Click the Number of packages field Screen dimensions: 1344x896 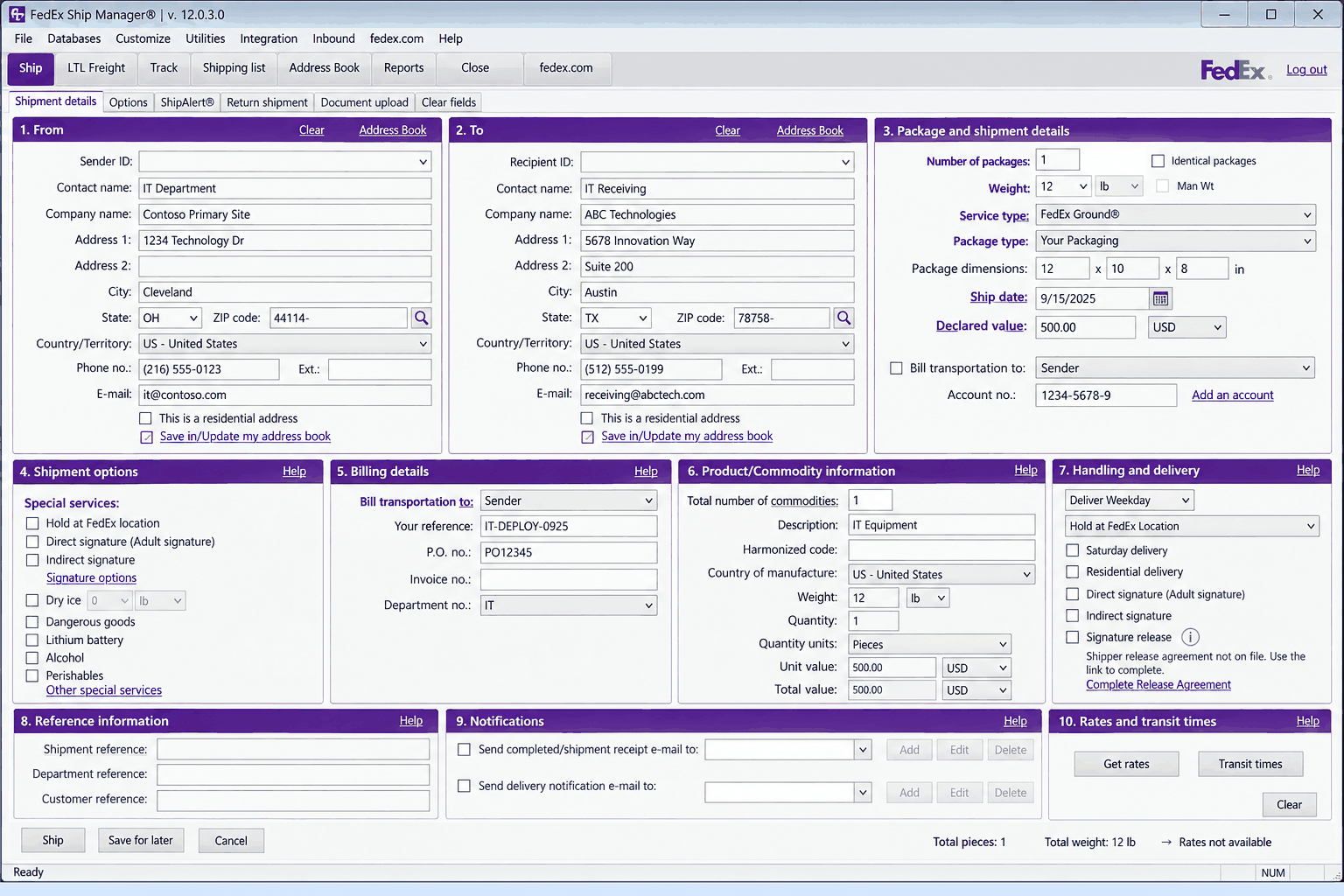pos(1057,160)
